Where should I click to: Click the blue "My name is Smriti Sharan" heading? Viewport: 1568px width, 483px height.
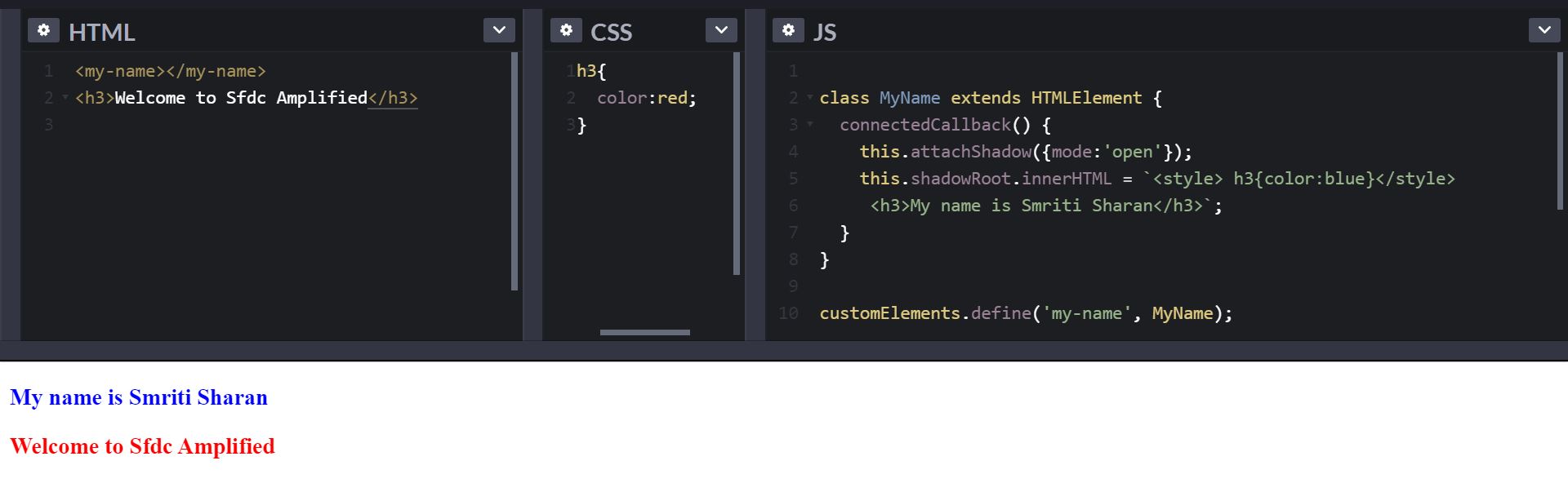[139, 397]
